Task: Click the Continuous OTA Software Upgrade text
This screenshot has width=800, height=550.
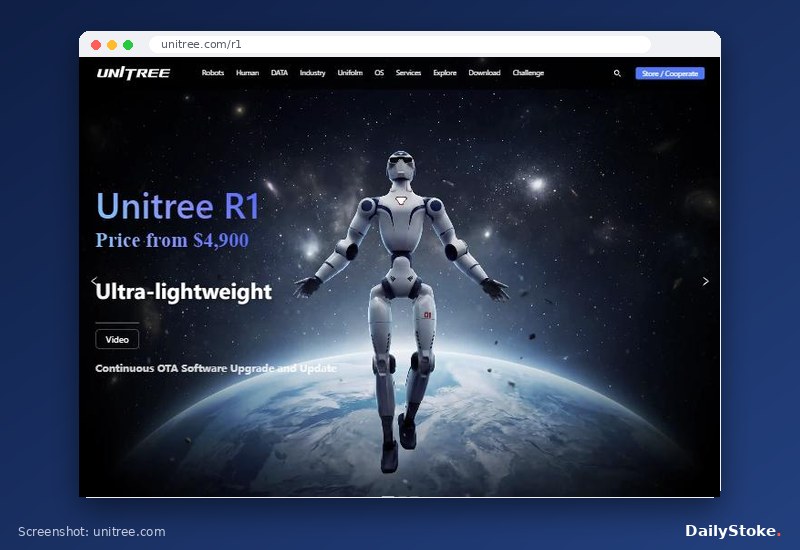Action: point(216,368)
